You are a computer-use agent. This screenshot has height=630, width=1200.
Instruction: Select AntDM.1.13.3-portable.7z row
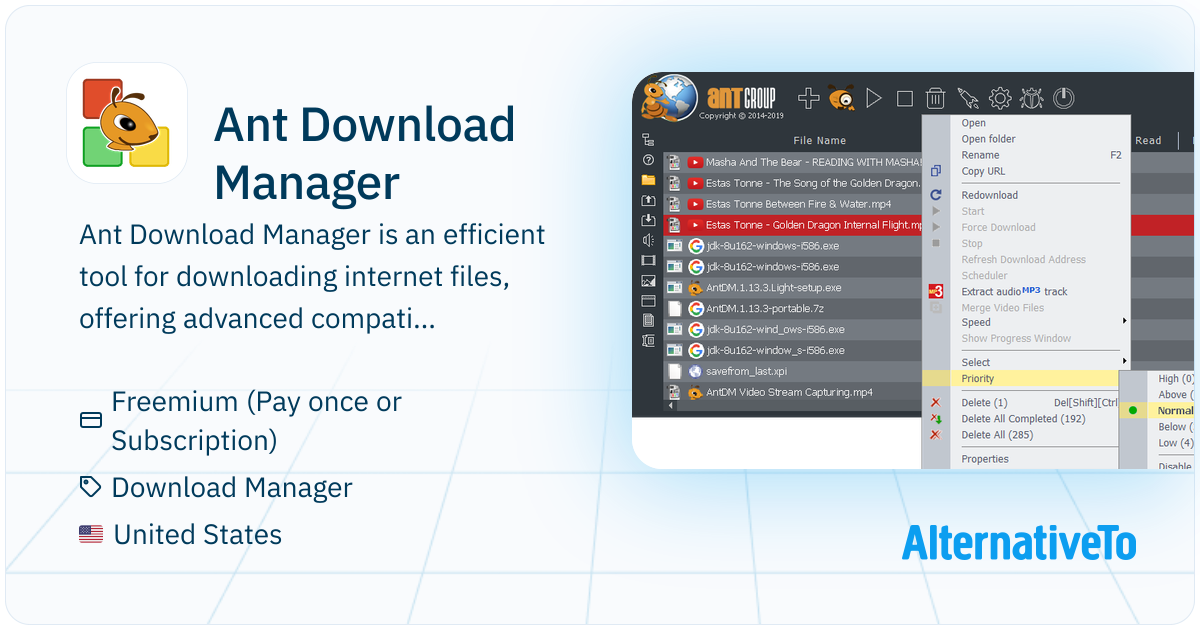click(792, 309)
